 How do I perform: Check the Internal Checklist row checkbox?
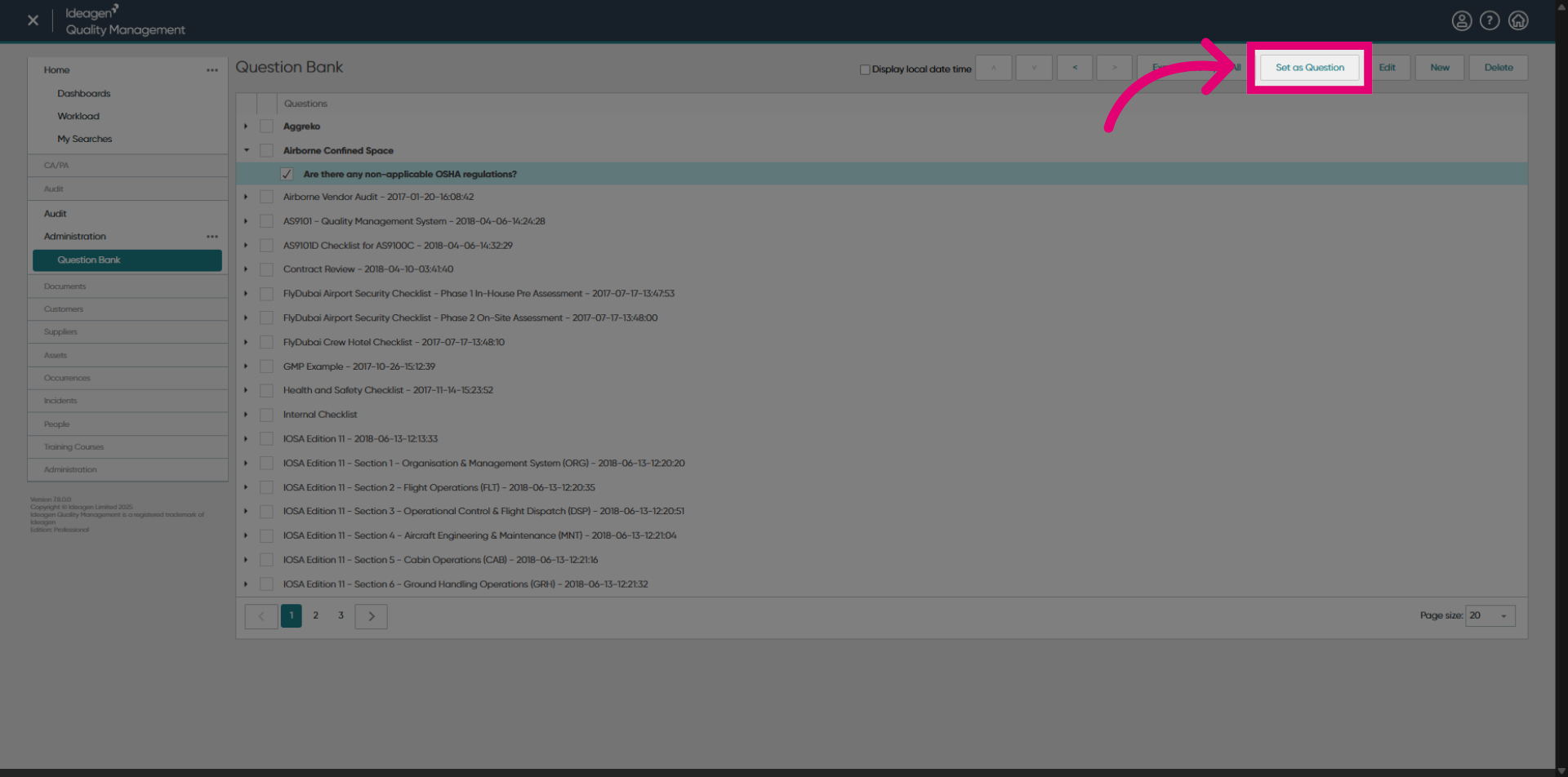point(266,415)
